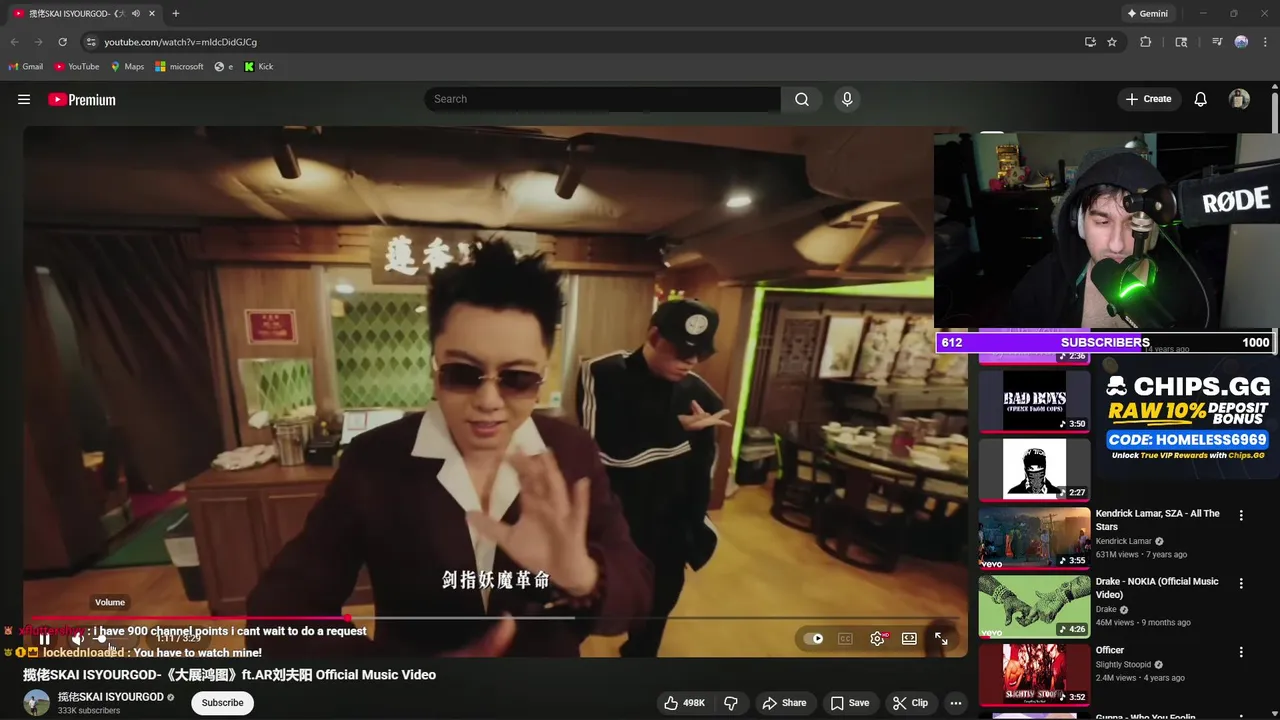
Task: Seek in the video progress bar
Action: 497,618
